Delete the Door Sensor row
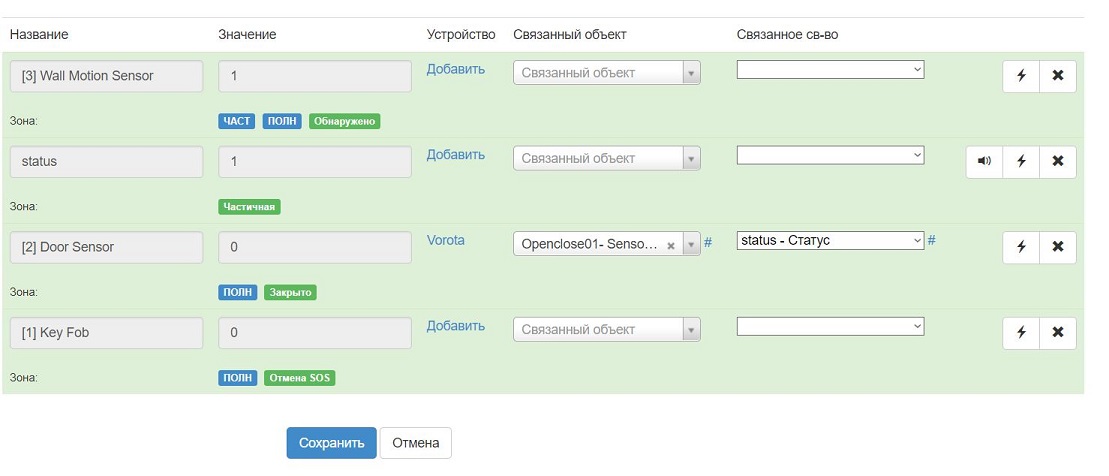Screen dimensions: 1109x476 pos(1058,247)
